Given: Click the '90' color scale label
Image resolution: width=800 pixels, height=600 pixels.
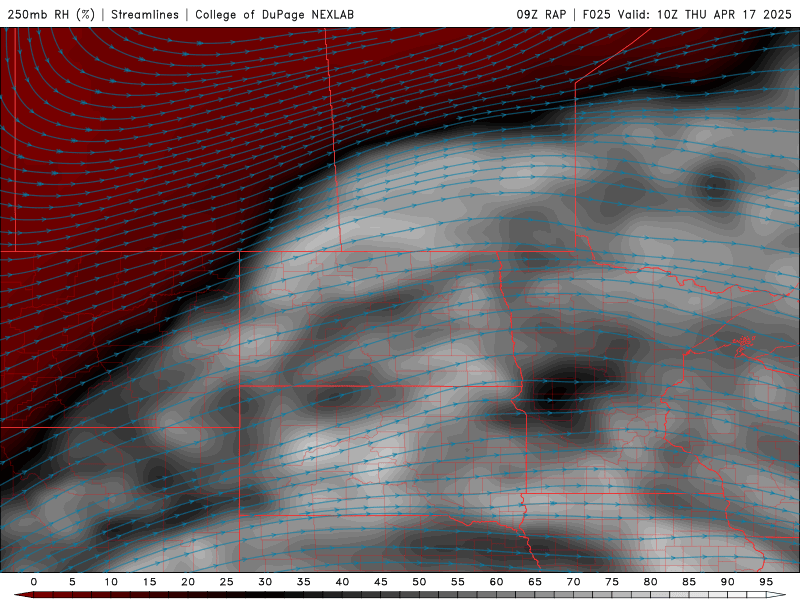Looking at the screenshot, I should [x=727, y=582].
